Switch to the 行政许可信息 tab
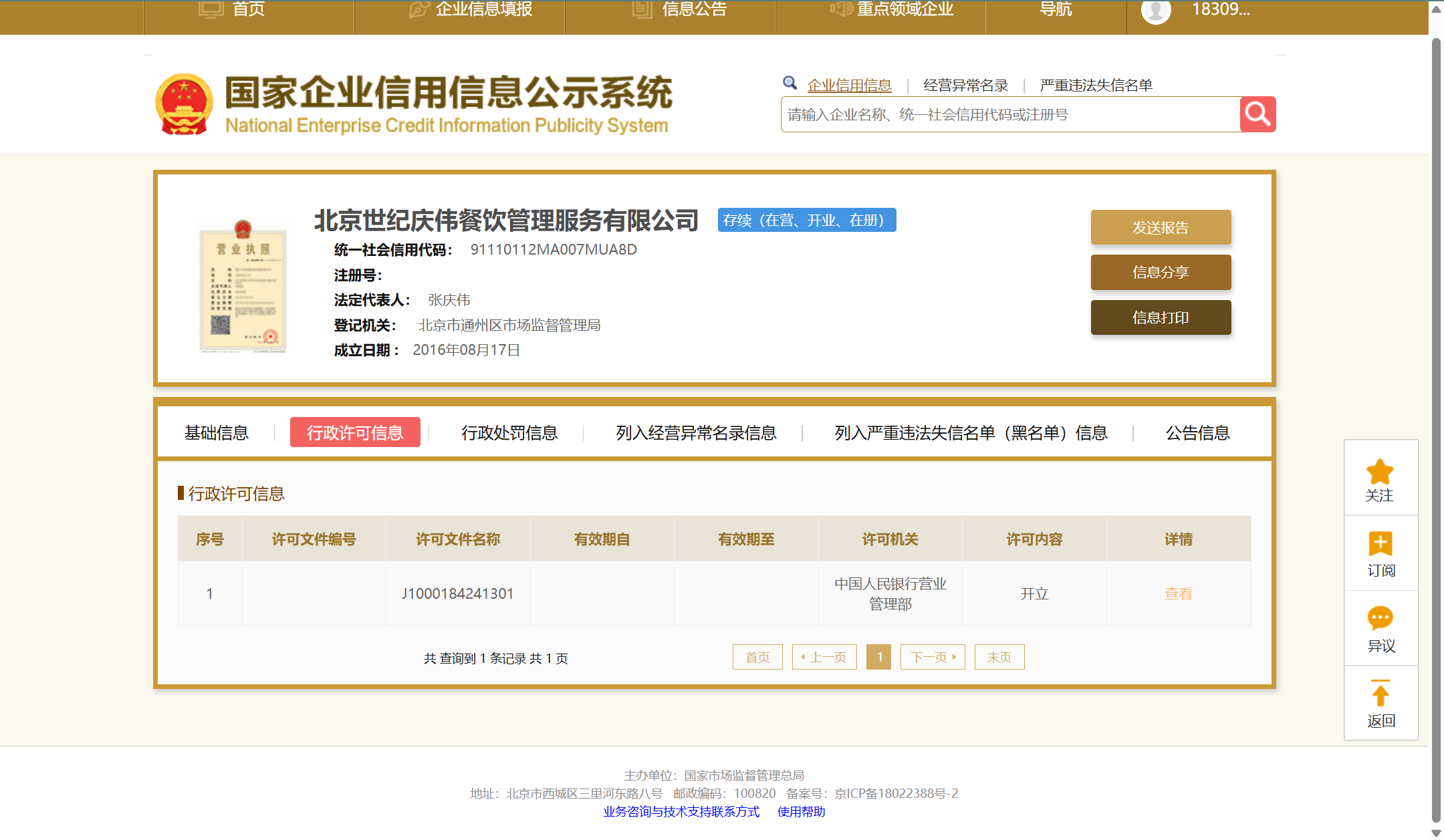Screen dimensions: 1444x840 (355, 432)
